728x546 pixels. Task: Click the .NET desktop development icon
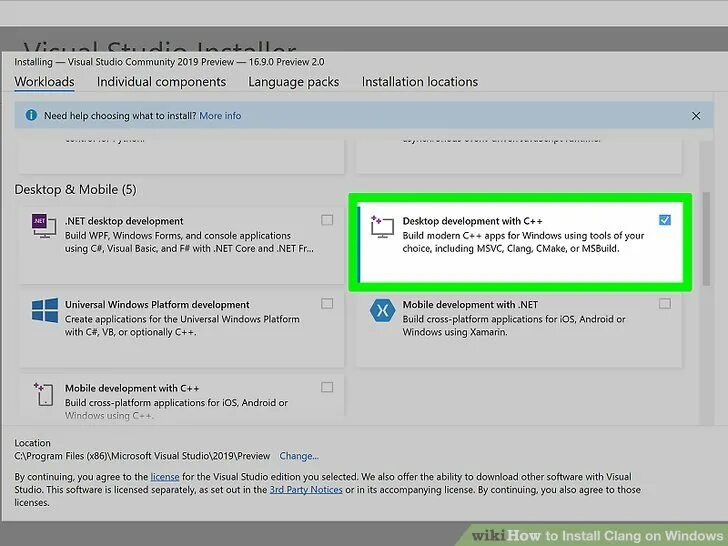(44, 226)
